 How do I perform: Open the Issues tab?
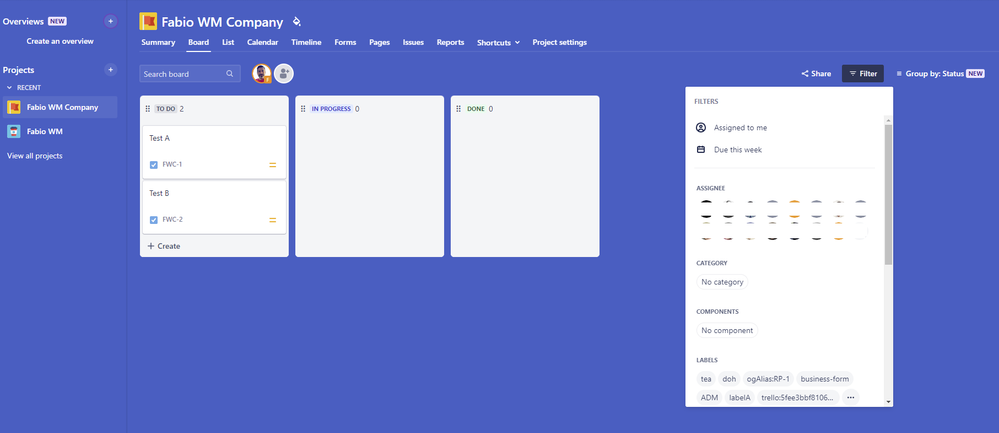coord(413,43)
